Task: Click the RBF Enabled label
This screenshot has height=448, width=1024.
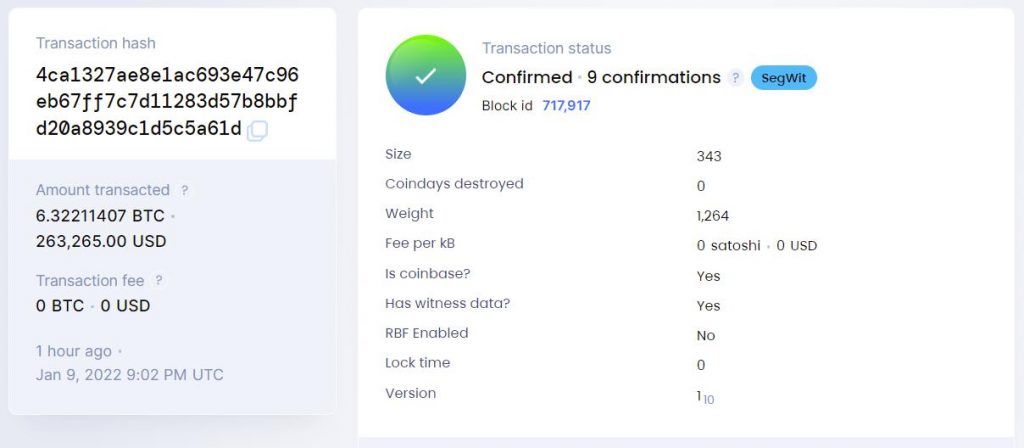Action: click(426, 333)
